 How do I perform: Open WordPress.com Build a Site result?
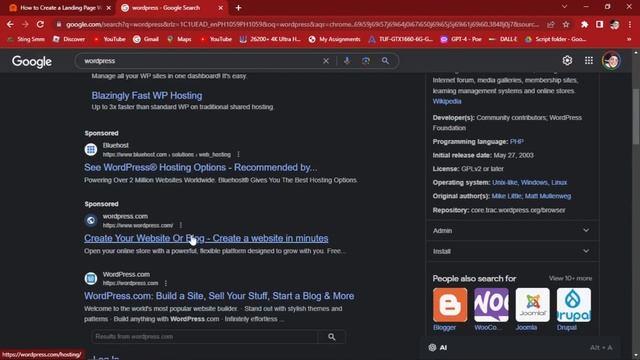pyautogui.click(x=219, y=296)
